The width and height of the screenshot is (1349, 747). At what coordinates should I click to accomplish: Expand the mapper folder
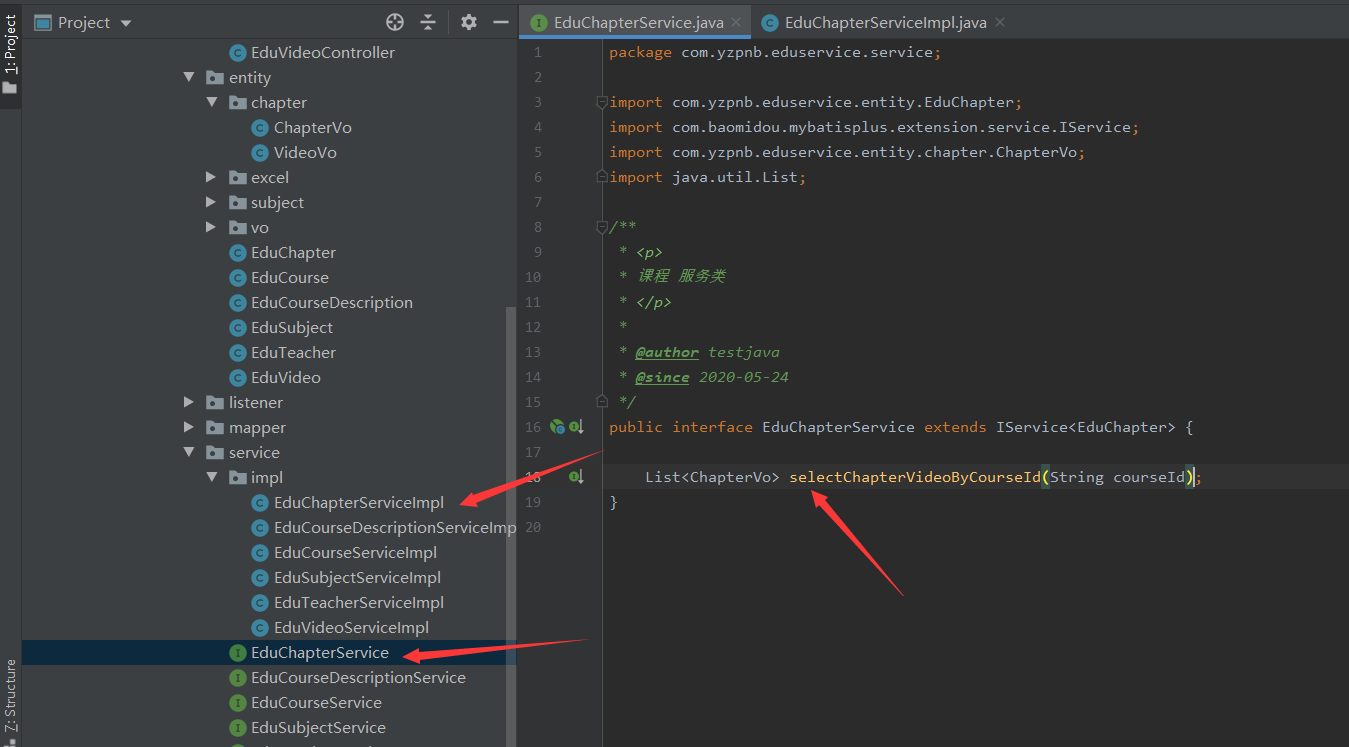pos(189,427)
